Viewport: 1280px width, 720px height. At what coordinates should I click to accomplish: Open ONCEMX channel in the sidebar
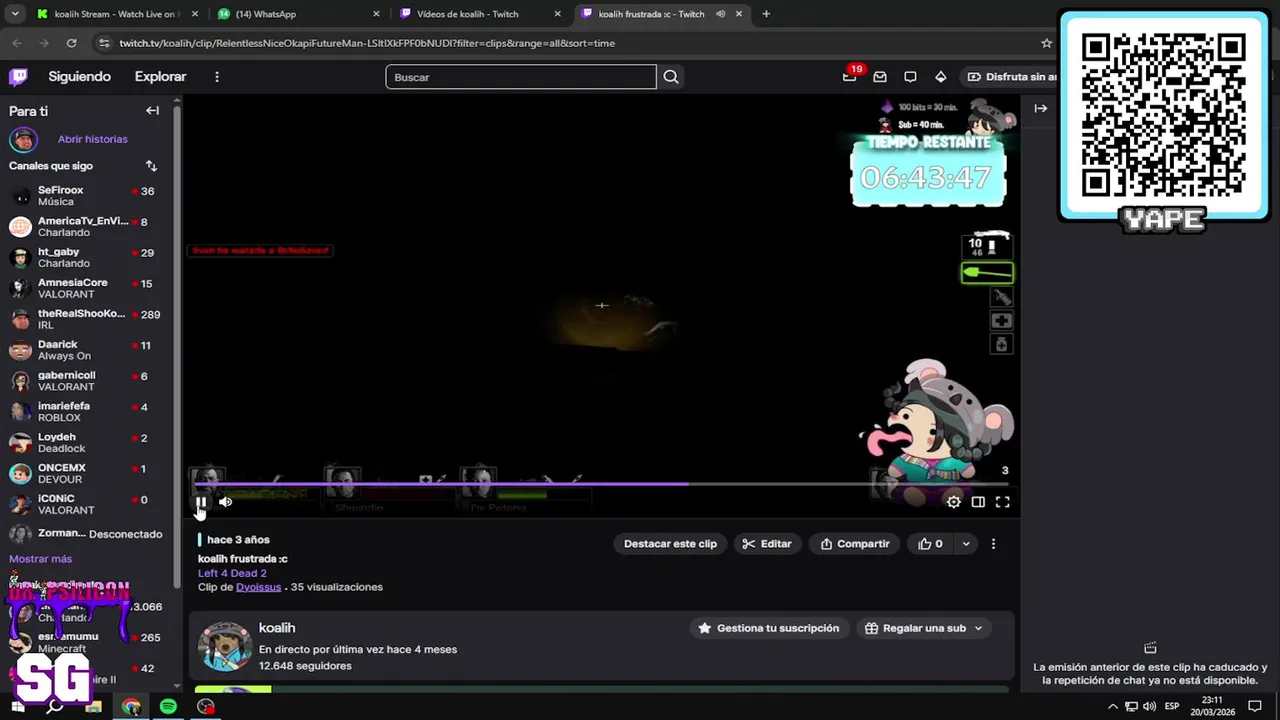[x=88, y=474]
